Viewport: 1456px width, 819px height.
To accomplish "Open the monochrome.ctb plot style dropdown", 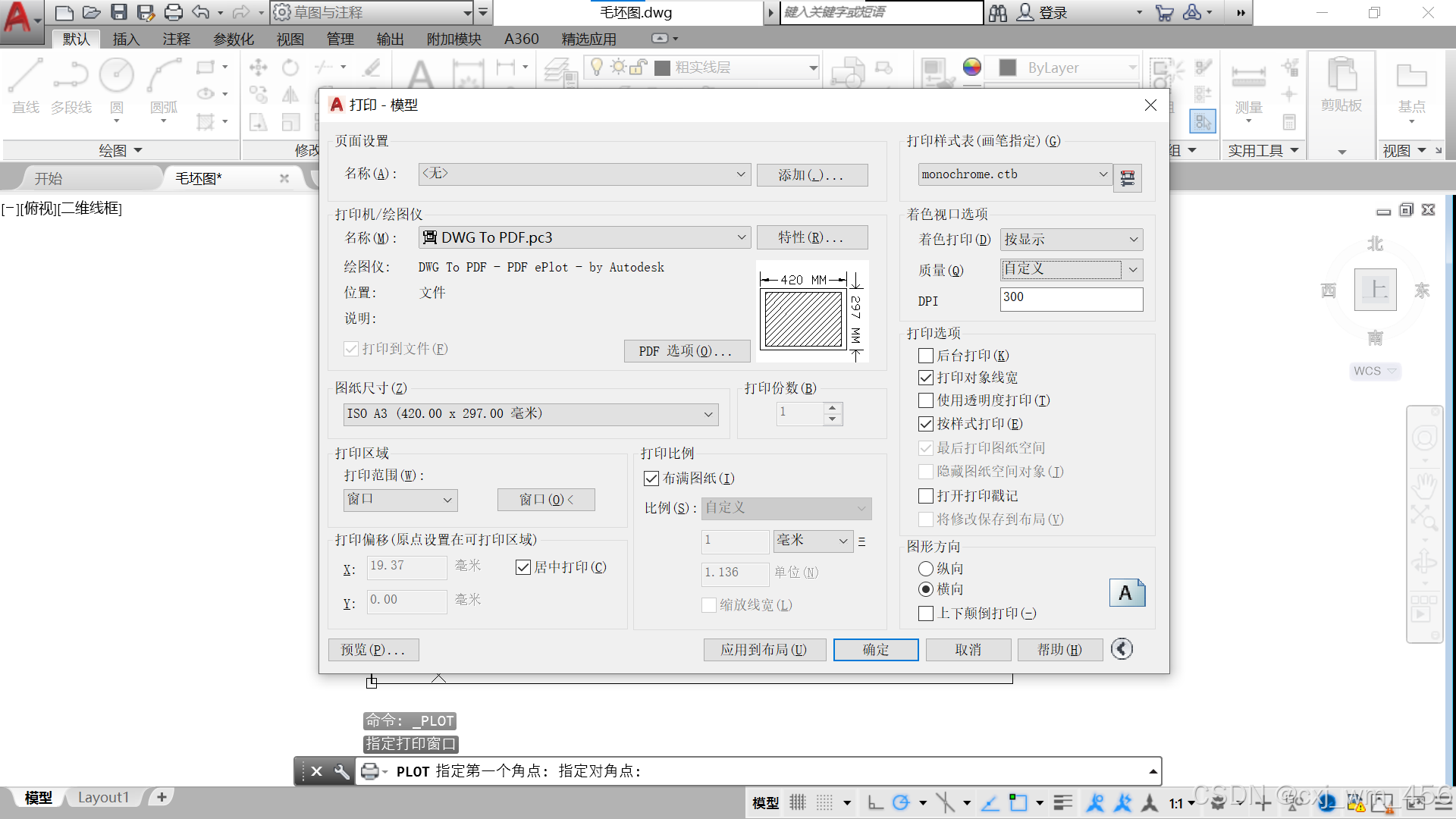I will coord(1103,174).
